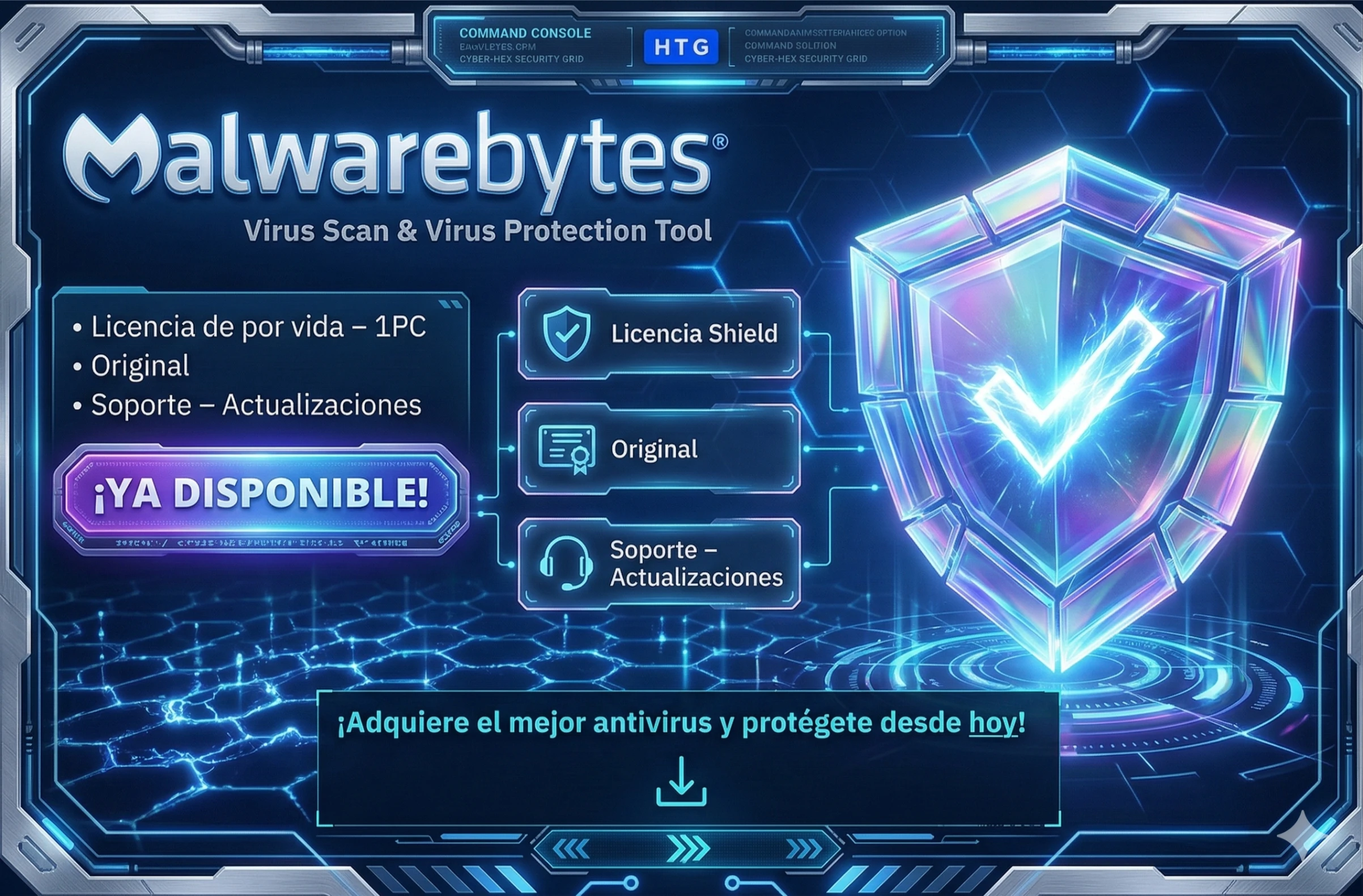Image resolution: width=1363 pixels, height=896 pixels.
Task: Click the left-pointing triple chevron
Action: pyautogui.click(x=570, y=849)
